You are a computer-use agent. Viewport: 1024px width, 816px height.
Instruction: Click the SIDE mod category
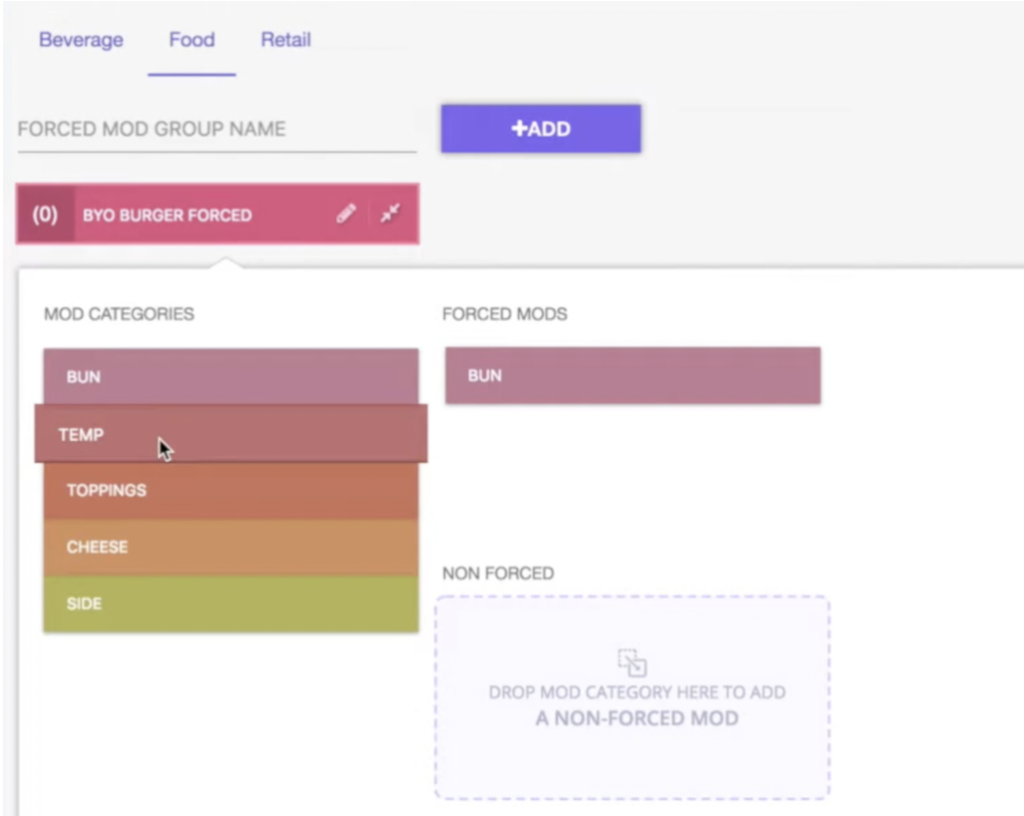[x=231, y=604]
